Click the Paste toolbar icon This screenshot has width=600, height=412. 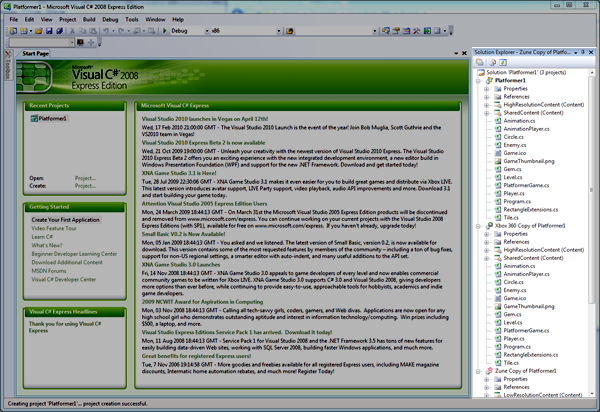(x=93, y=31)
